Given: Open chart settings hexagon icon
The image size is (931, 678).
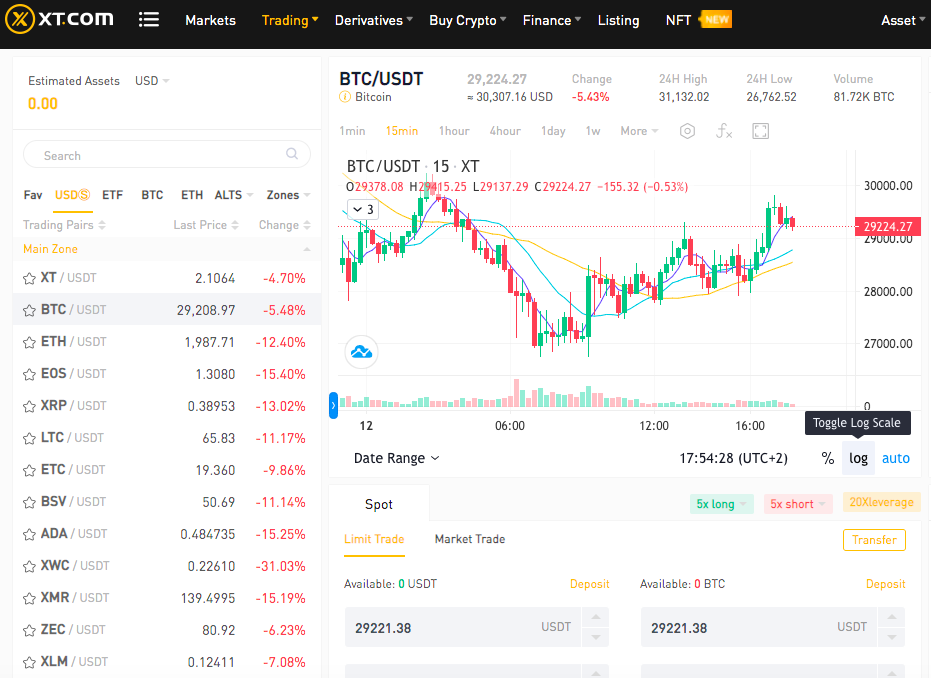Looking at the screenshot, I should [687, 131].
